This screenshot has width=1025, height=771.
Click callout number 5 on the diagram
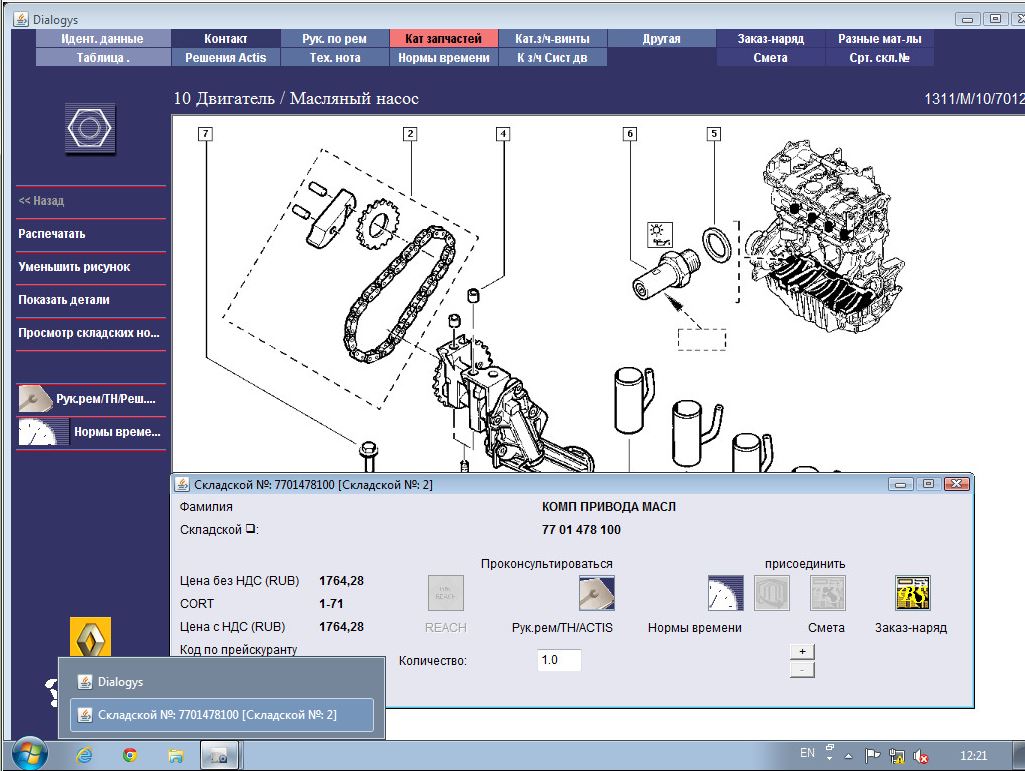click(x=714, y=134)
